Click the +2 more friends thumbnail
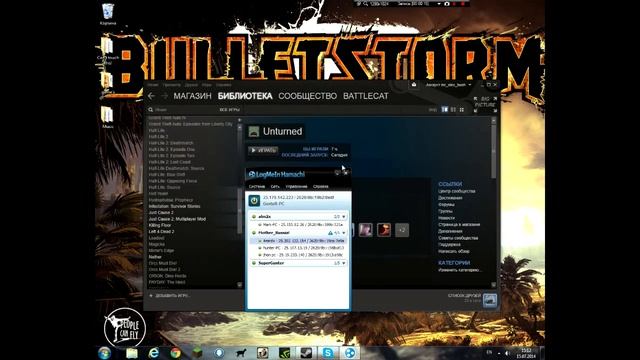Screen dimensions: 640x360 coord(402,230)
